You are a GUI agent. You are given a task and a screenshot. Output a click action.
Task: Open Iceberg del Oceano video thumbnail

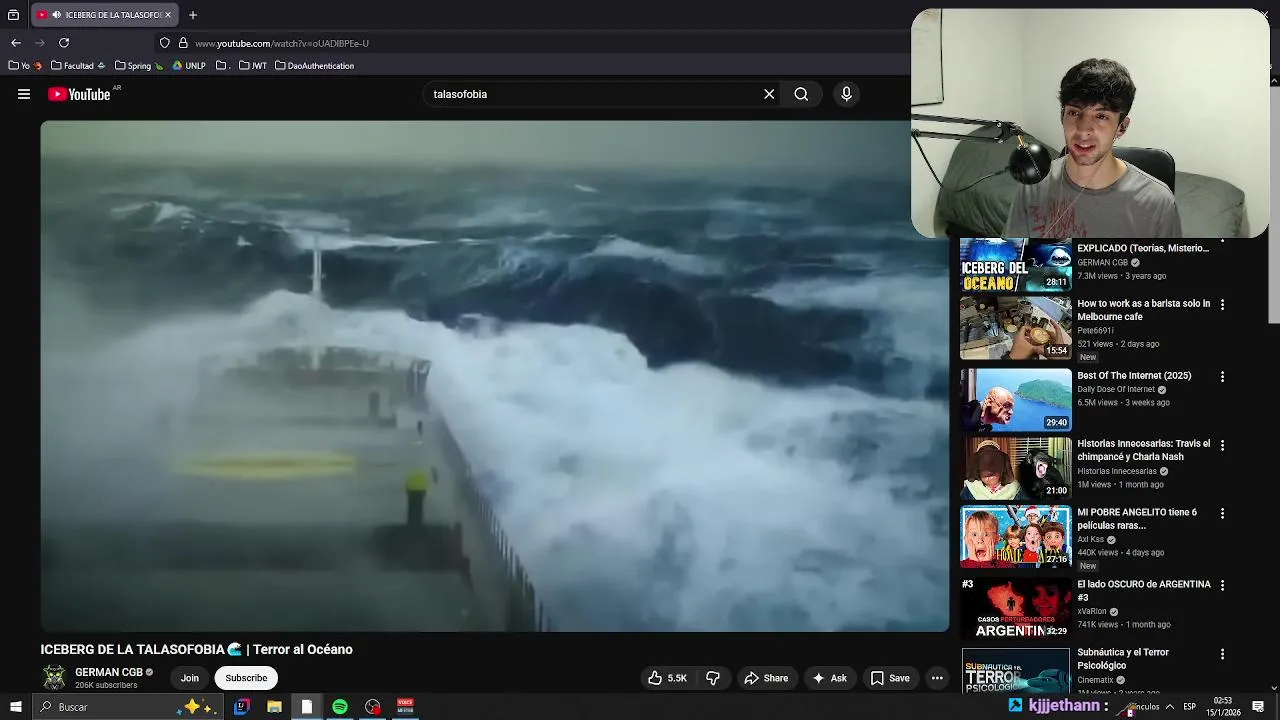click(1015, 265)
